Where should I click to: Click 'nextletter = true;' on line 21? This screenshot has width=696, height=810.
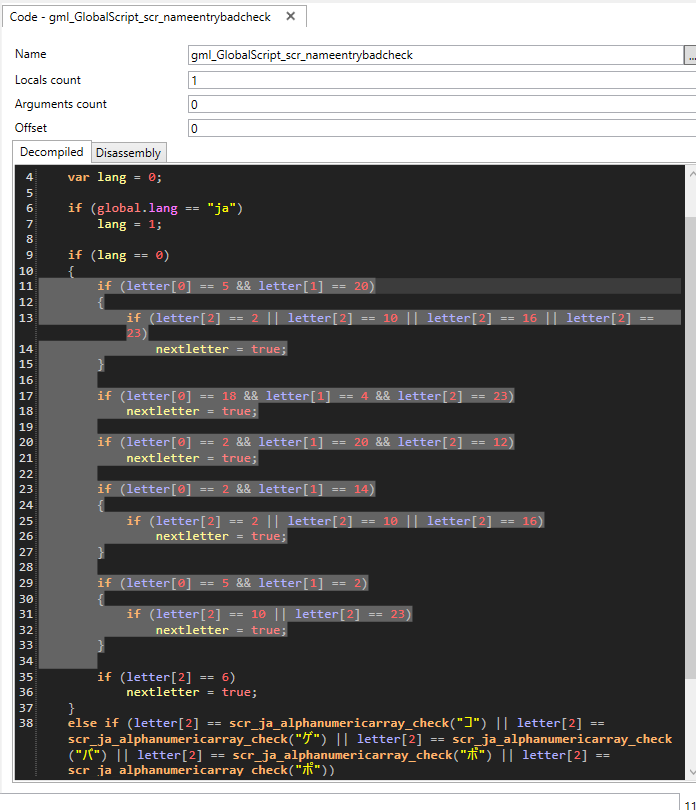(192, 458)
